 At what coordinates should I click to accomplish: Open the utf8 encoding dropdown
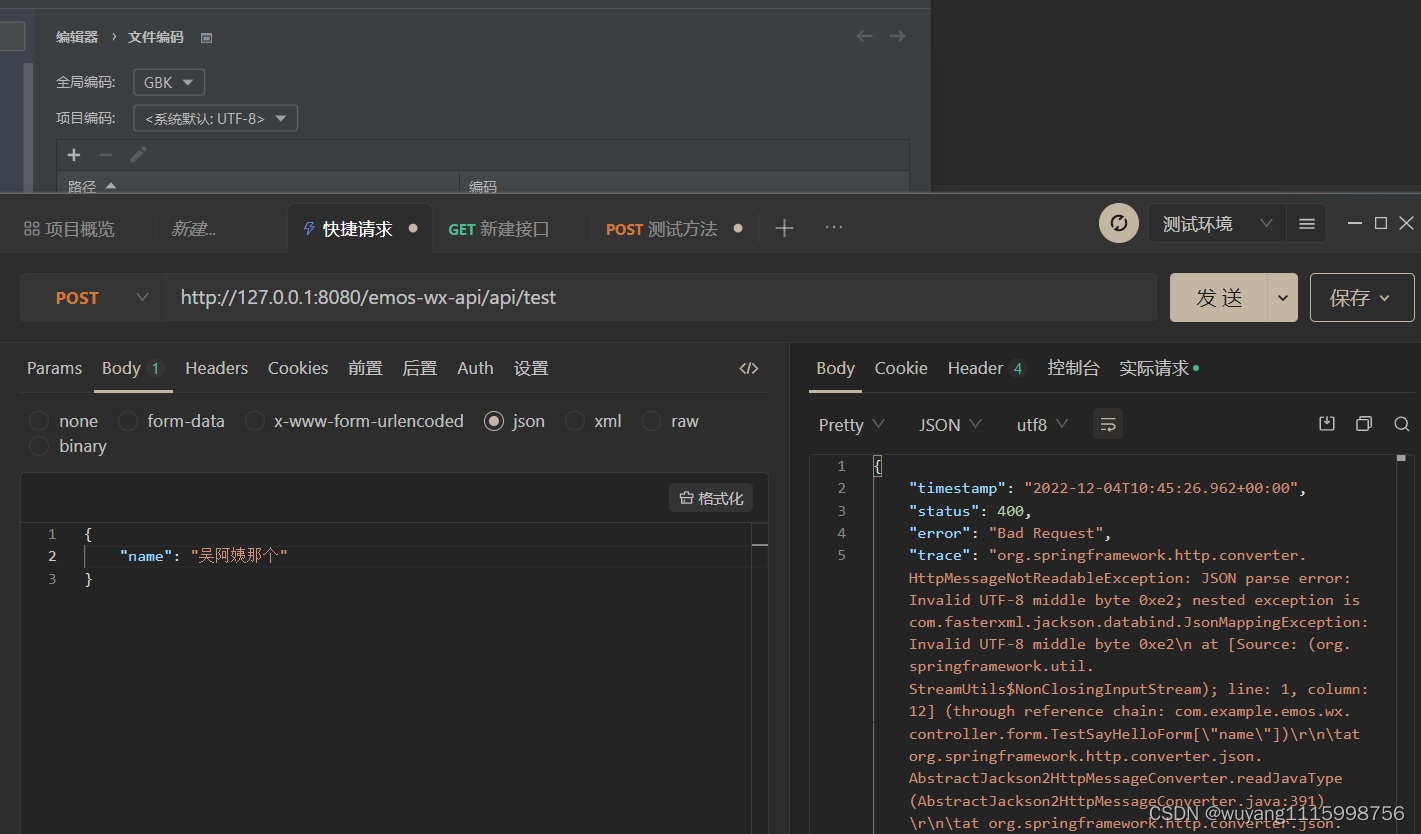pyautogui.click(x=1043, y=424)
